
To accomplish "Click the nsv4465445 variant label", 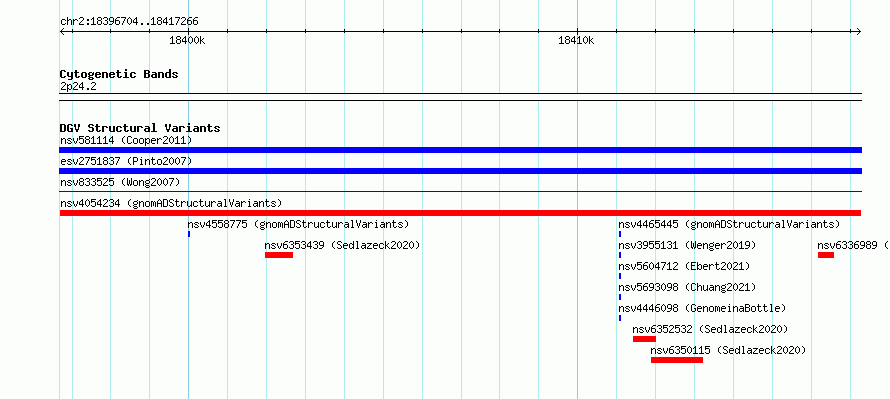I will pos(729,224).
